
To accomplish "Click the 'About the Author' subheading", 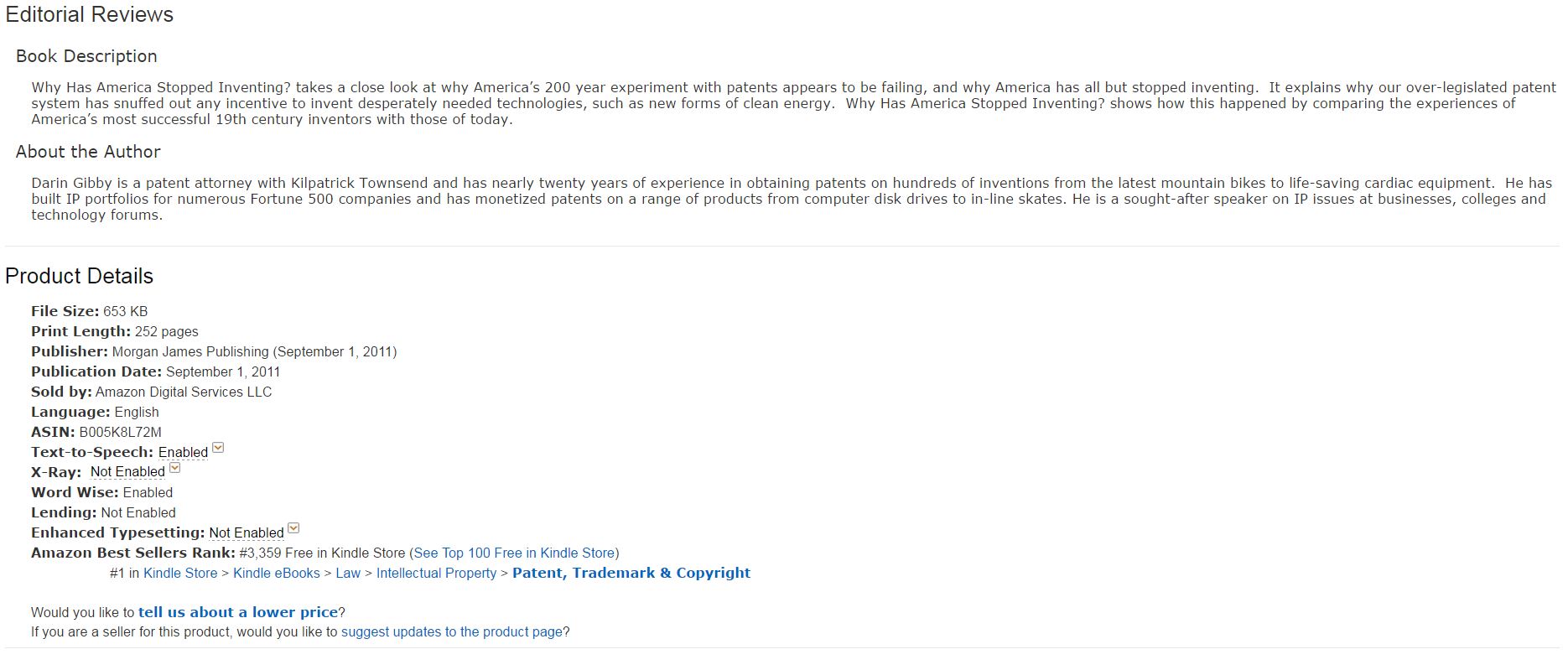I will 88,152.
